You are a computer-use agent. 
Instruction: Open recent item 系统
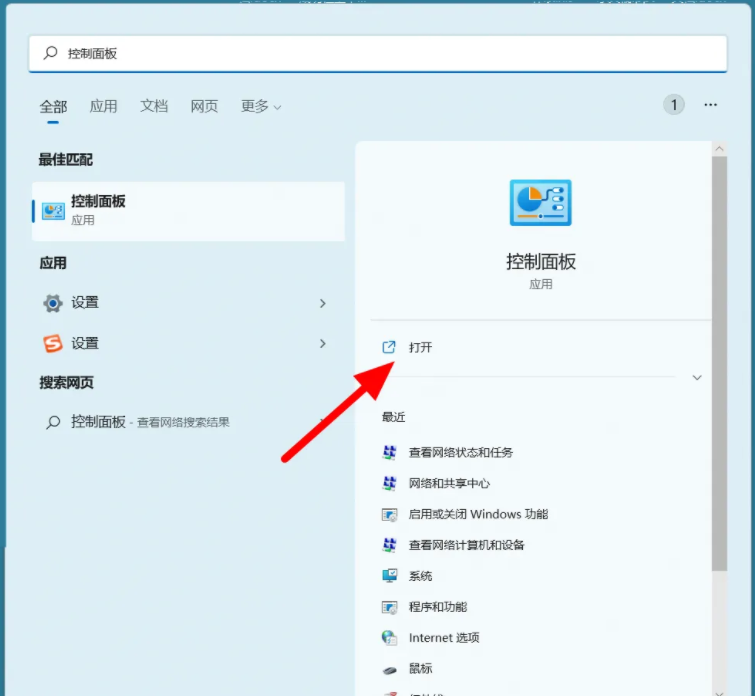[420, 576]
